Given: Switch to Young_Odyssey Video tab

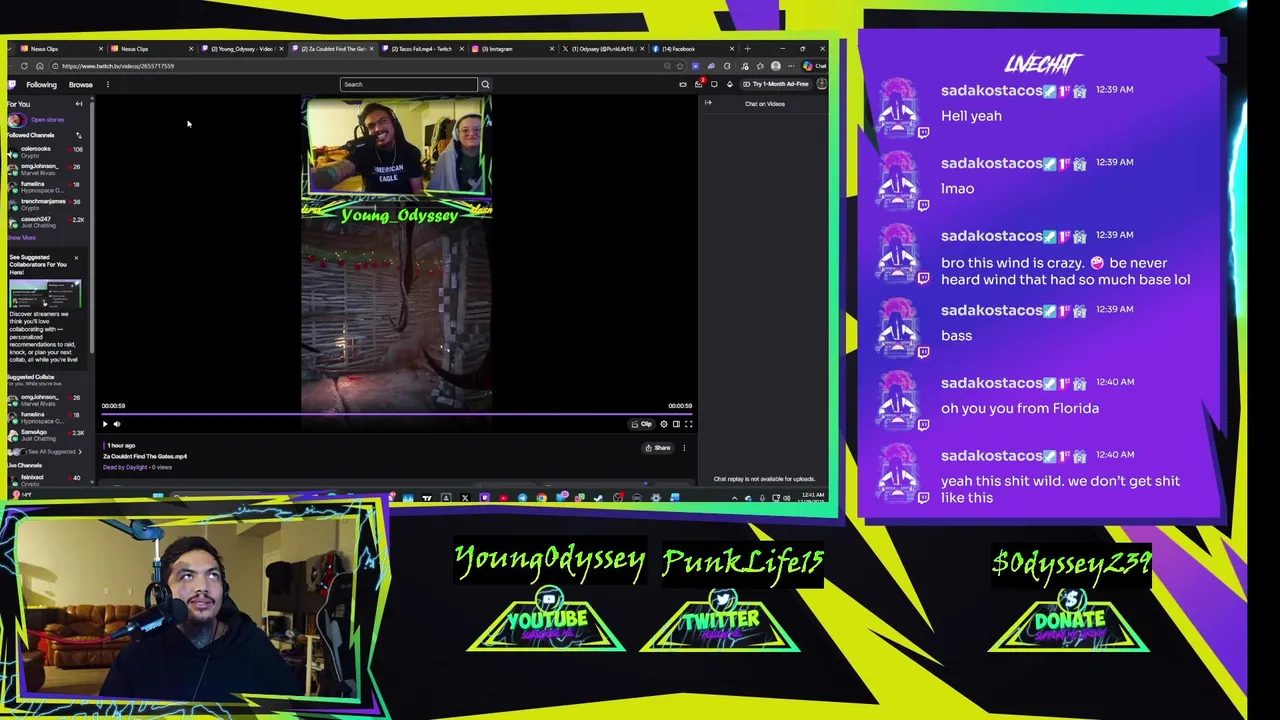Looking at the screenshot, I should (x=243, y=49).
